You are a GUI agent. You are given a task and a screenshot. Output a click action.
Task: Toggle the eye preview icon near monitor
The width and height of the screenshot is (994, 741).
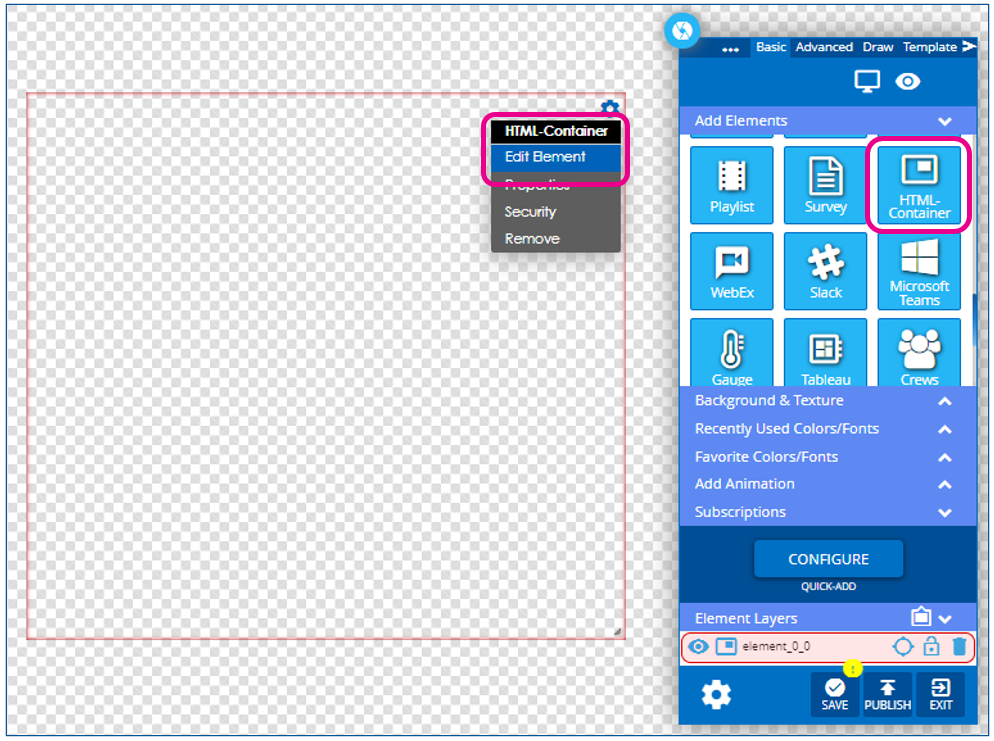click(x=908, y=81)
